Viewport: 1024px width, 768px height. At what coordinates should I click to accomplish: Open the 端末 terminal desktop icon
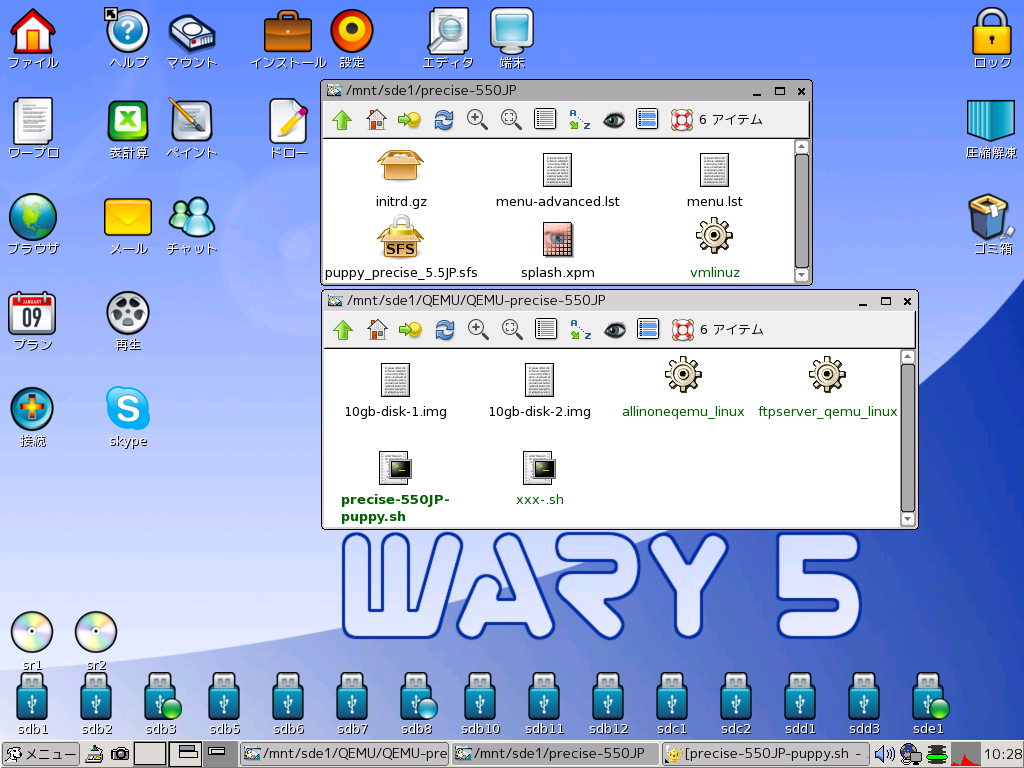512,39
